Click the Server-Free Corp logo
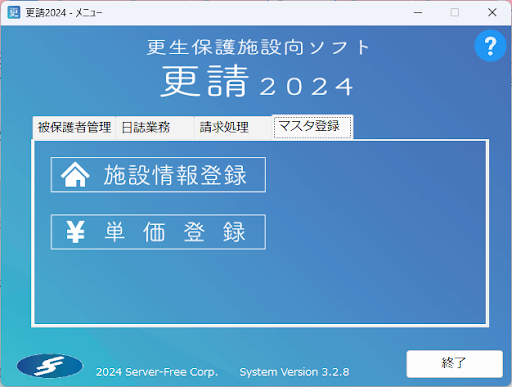Screen dimensions: 512x387 [x=50, y=366]
